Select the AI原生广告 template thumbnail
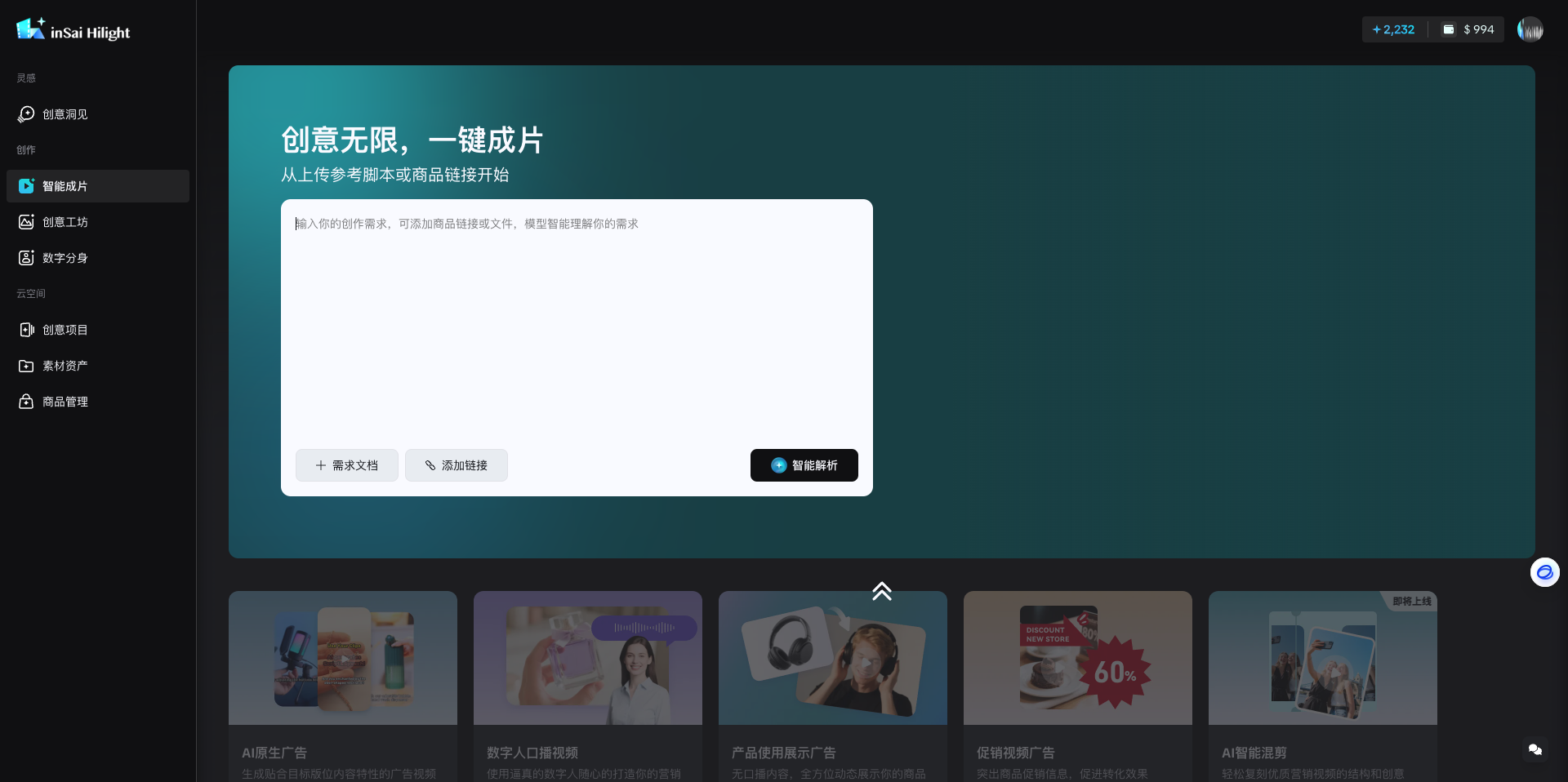Screen dimensions: 1568x782 point(343,658)
